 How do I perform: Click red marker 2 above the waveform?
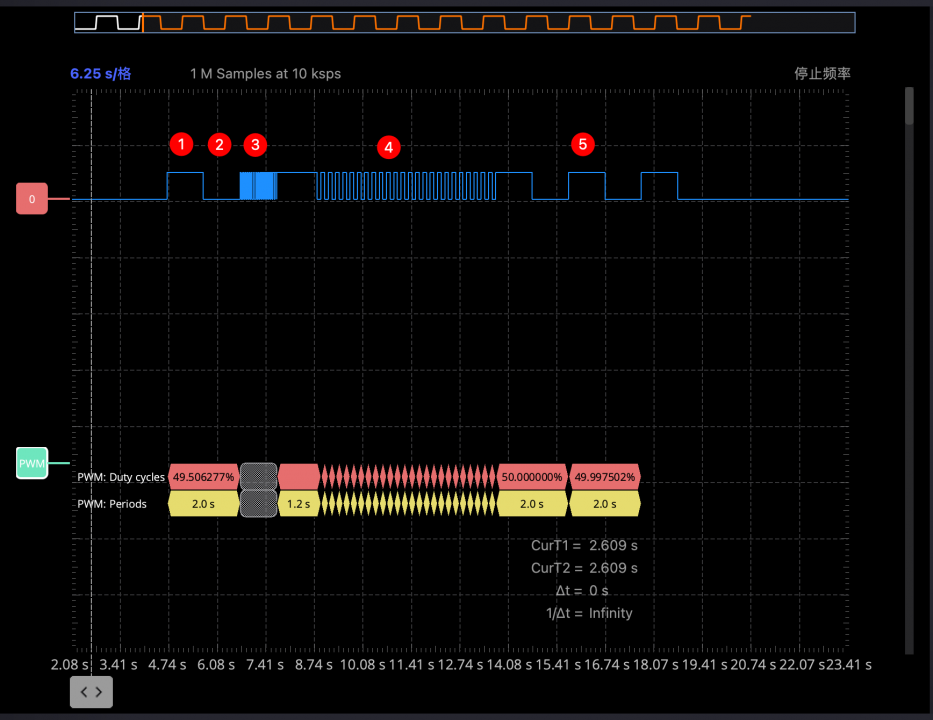[x=219, y=144]
